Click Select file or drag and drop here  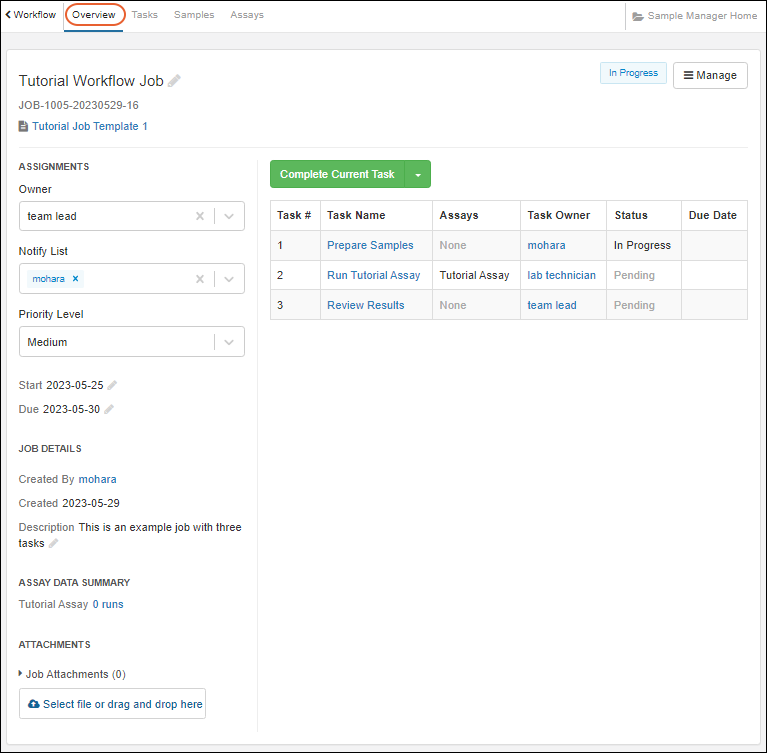click(113, 704)
